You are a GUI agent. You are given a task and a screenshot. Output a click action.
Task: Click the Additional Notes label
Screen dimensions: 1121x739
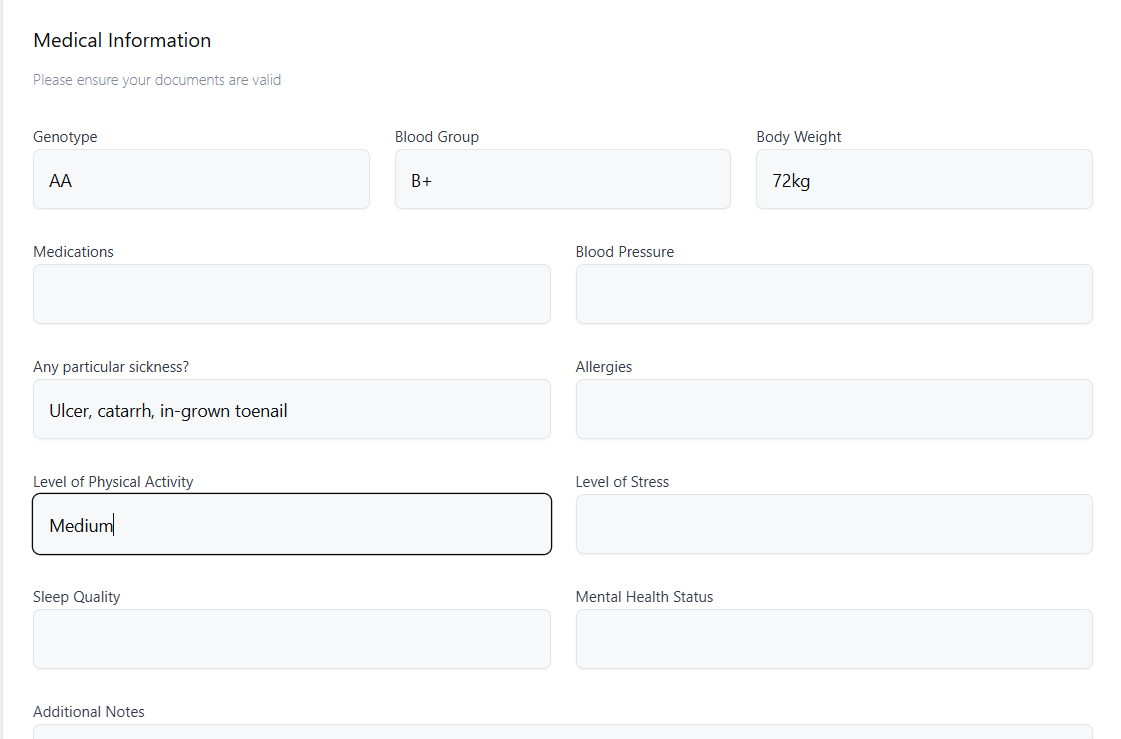89,712
